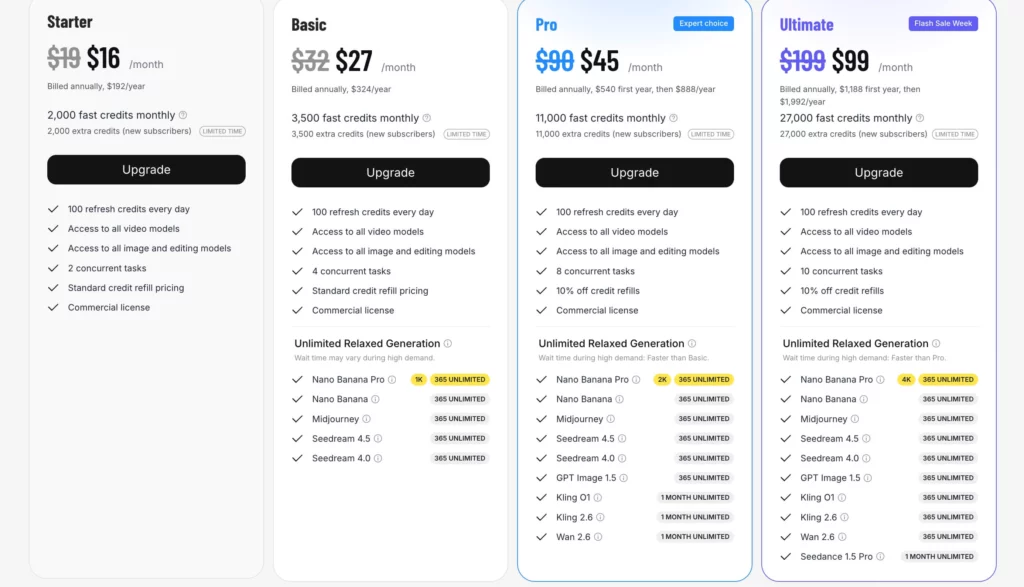Screen dimensions: 1024x587
Task: Open Pro plan's Unlimited Relaxed Generation info icon
Action: [x=692, y=344]
